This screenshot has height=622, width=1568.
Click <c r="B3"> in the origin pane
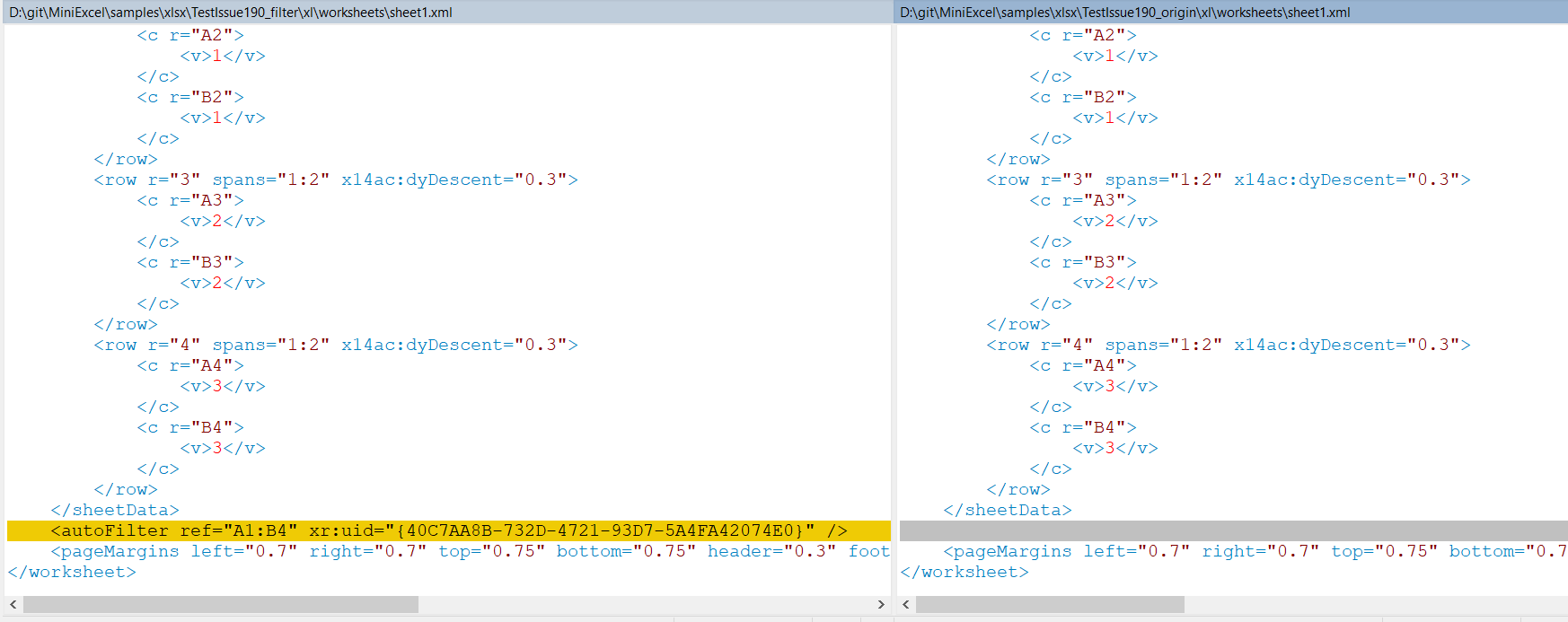(1083, 262)
